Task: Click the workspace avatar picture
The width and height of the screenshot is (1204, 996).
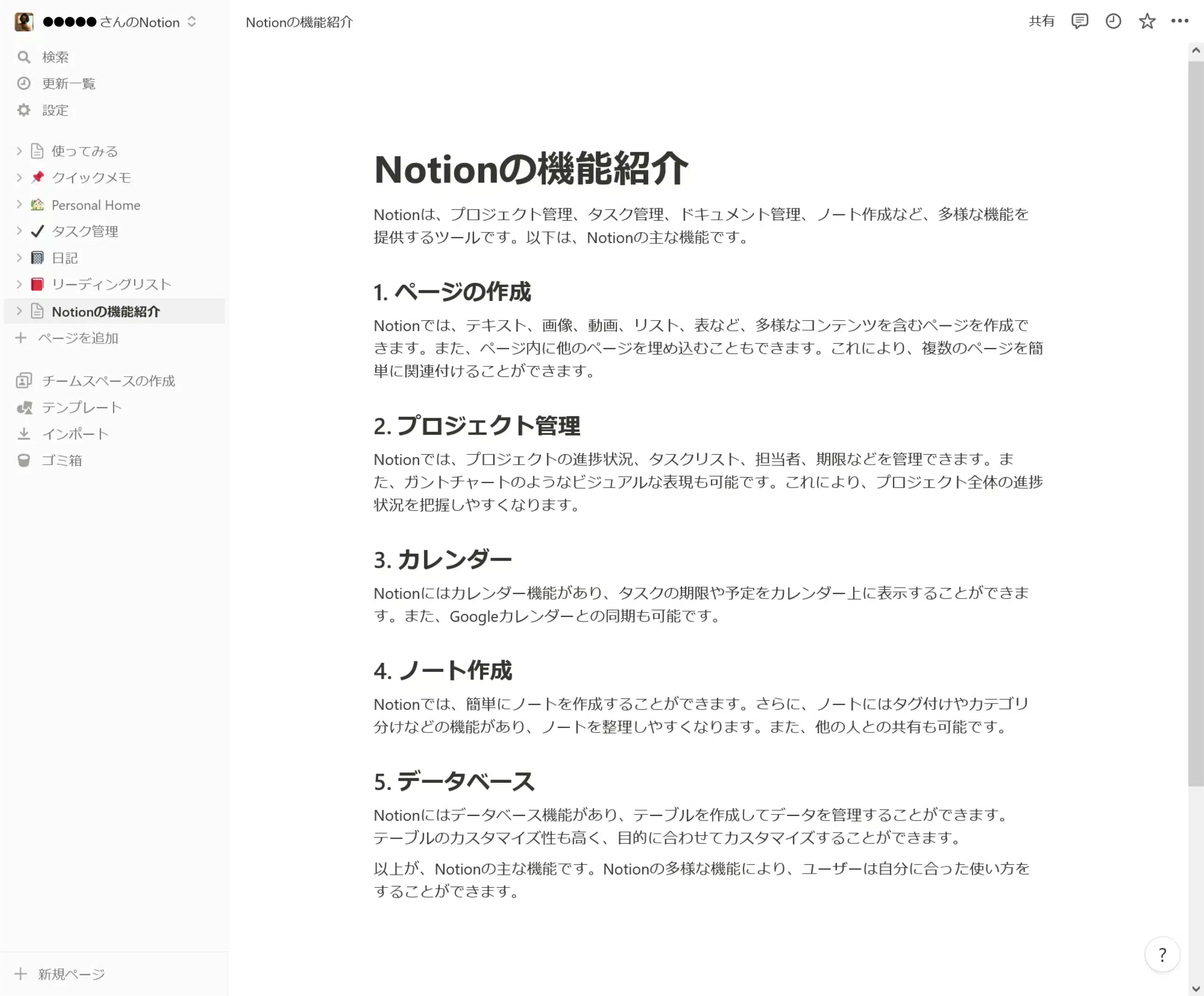Action: point(24,22)
